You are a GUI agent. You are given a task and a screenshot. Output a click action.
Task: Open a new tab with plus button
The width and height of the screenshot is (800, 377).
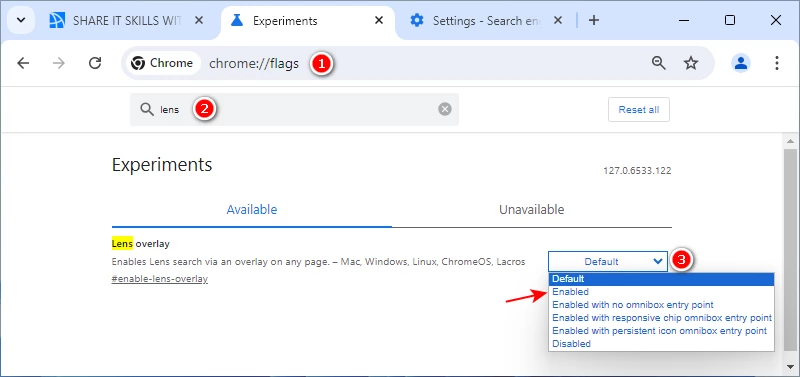593,20
